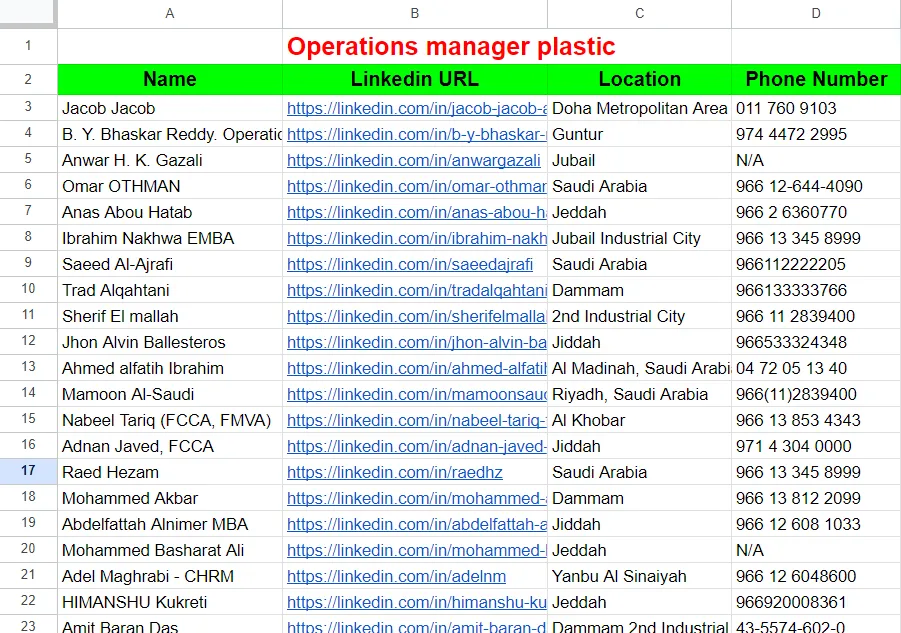Click the 'Phone Number' header cell

(x=816, y=79)
